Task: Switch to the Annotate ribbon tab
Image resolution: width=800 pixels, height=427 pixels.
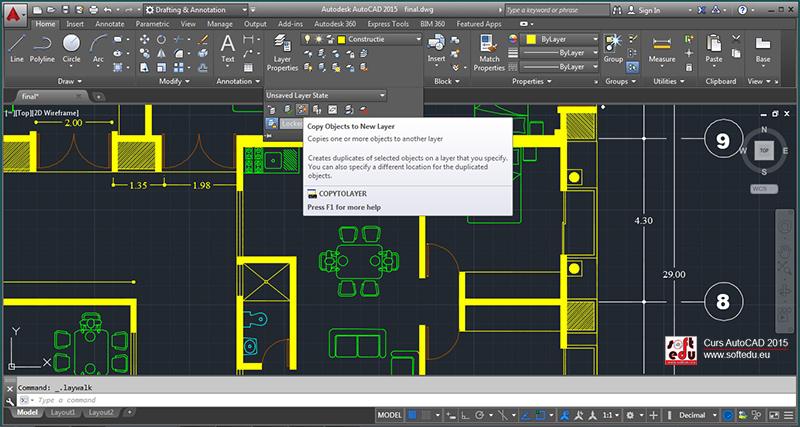Action: click(x=109, y=24)
